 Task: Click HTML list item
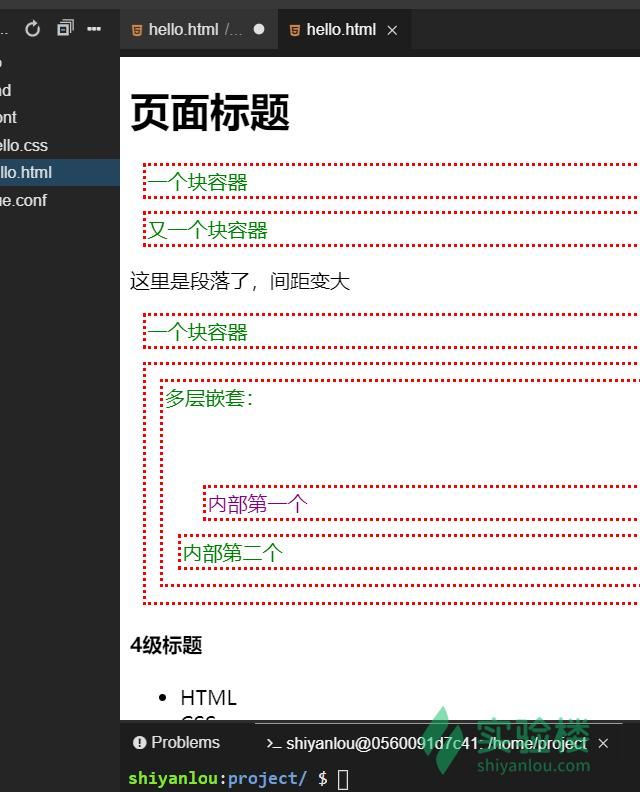[209, 698]
